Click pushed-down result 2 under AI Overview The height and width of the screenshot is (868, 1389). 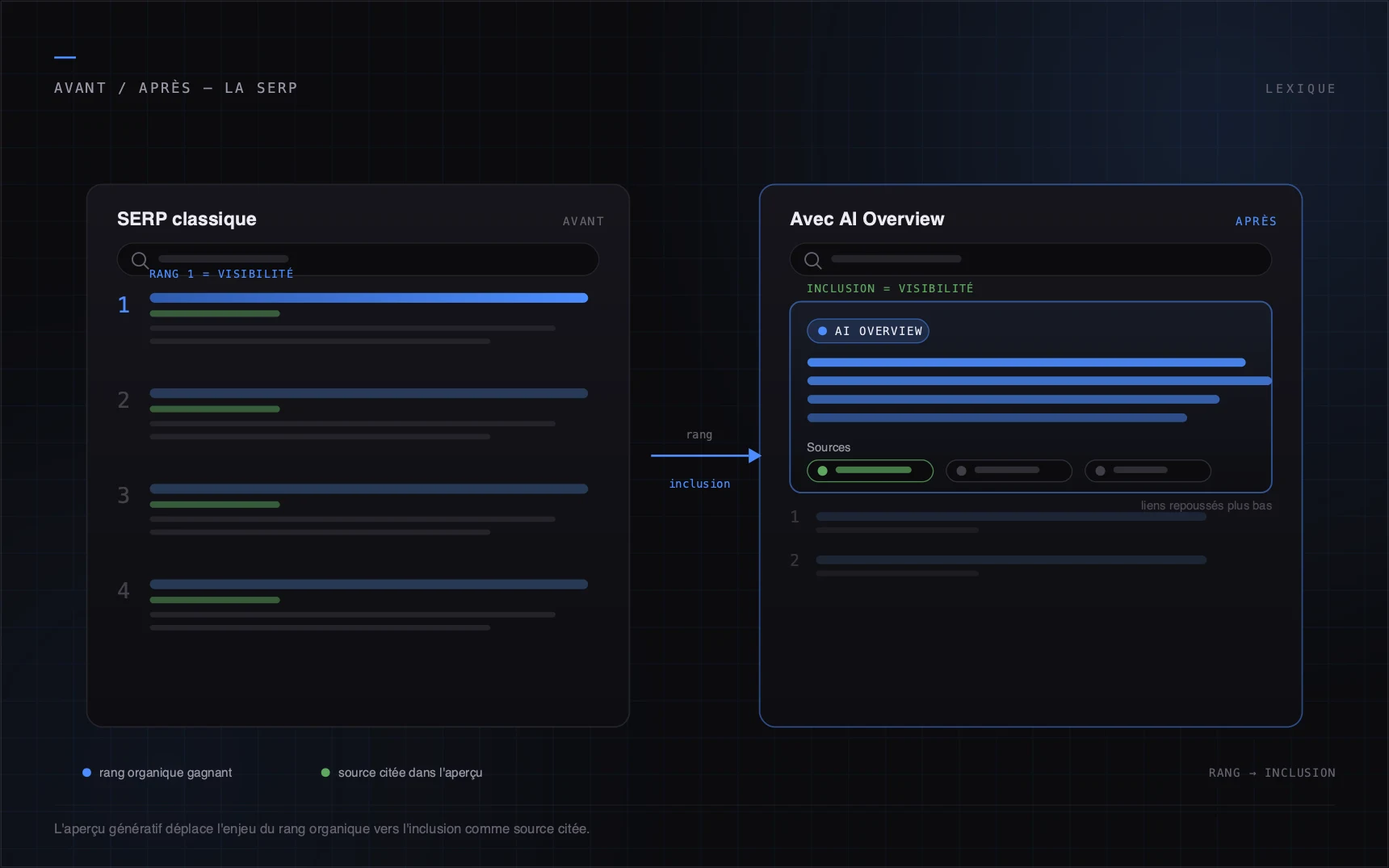[998, 564]
